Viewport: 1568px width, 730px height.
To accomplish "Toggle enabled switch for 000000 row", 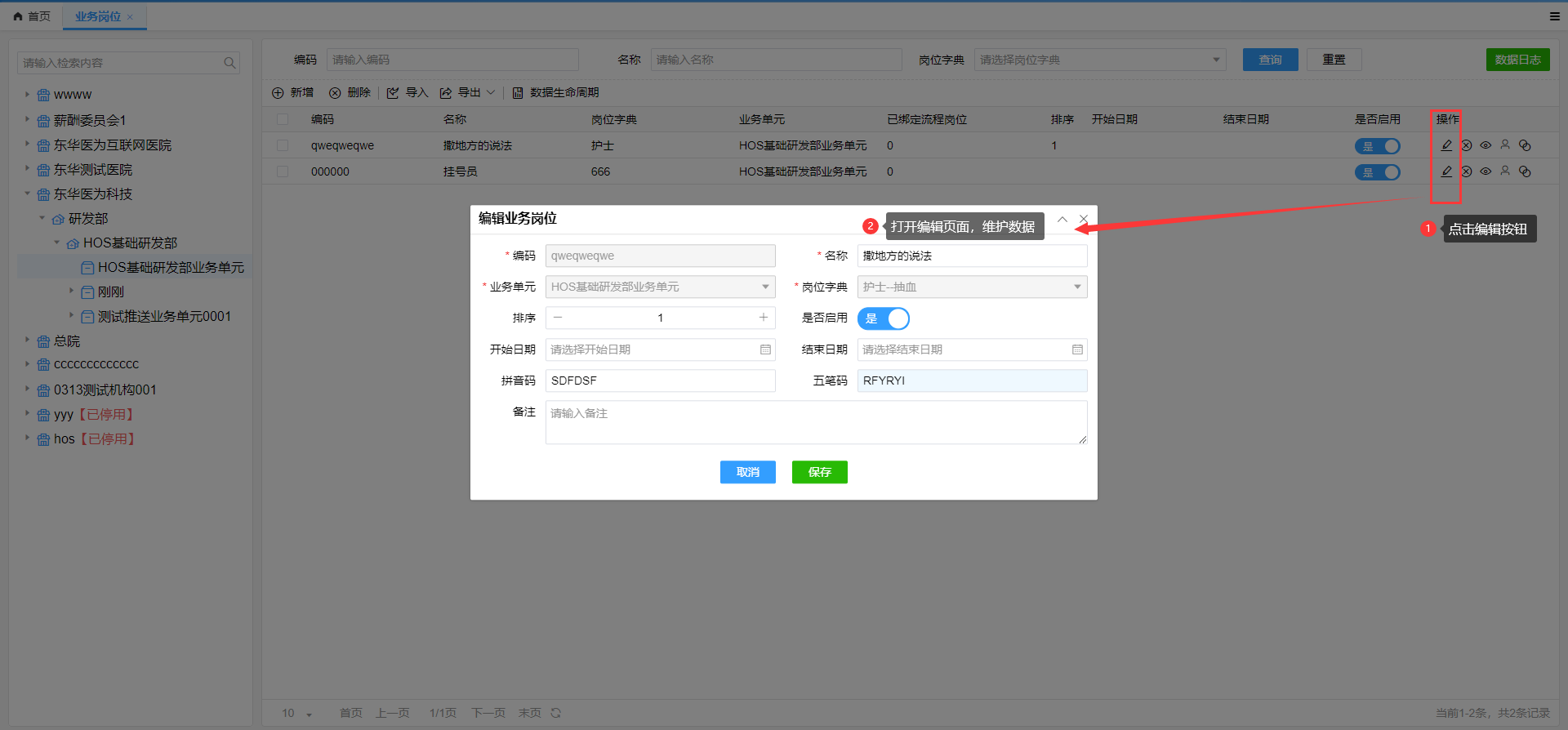I will tap(1378, 172).
